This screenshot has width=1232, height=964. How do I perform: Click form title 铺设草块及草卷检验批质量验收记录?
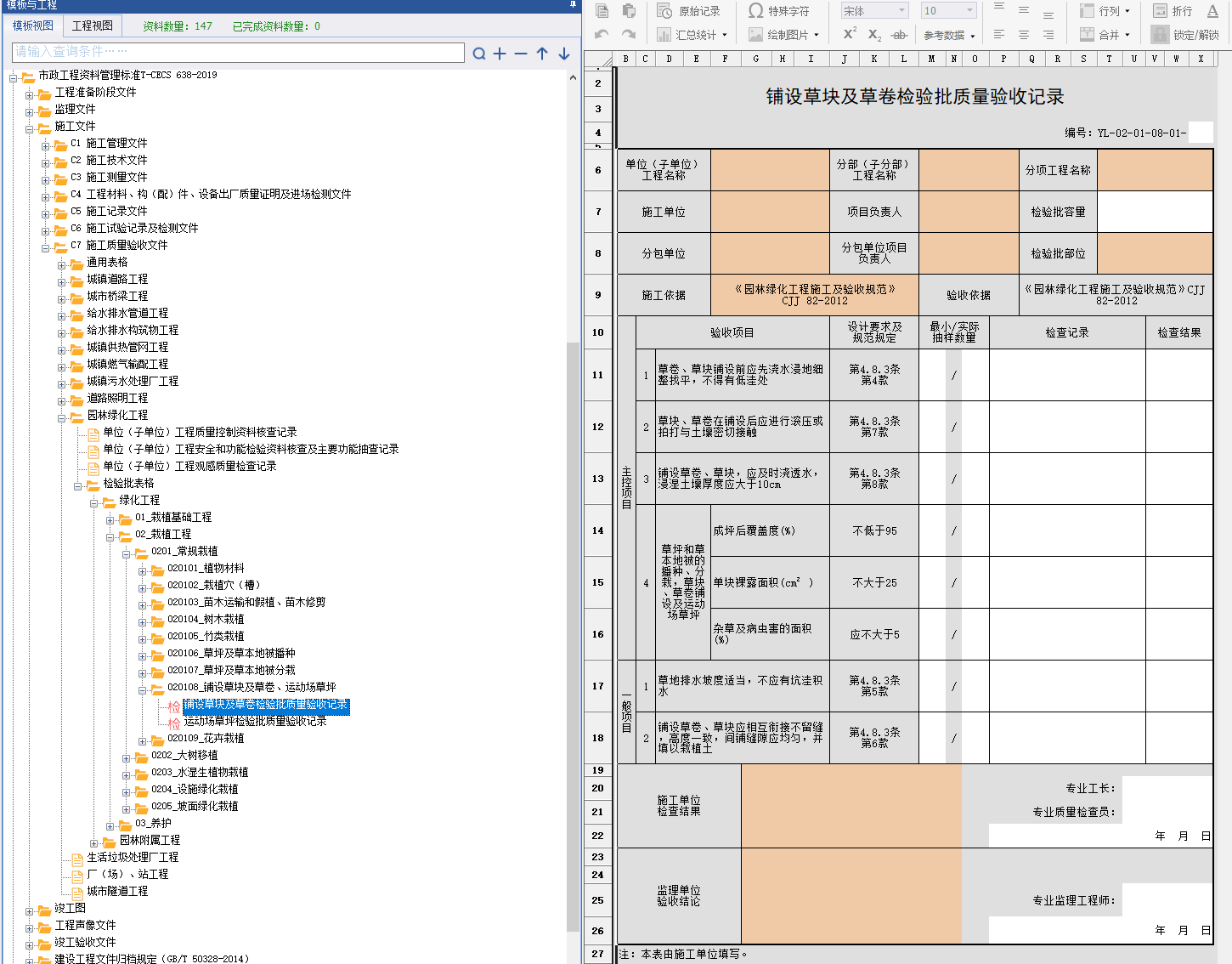coord(915,97)
